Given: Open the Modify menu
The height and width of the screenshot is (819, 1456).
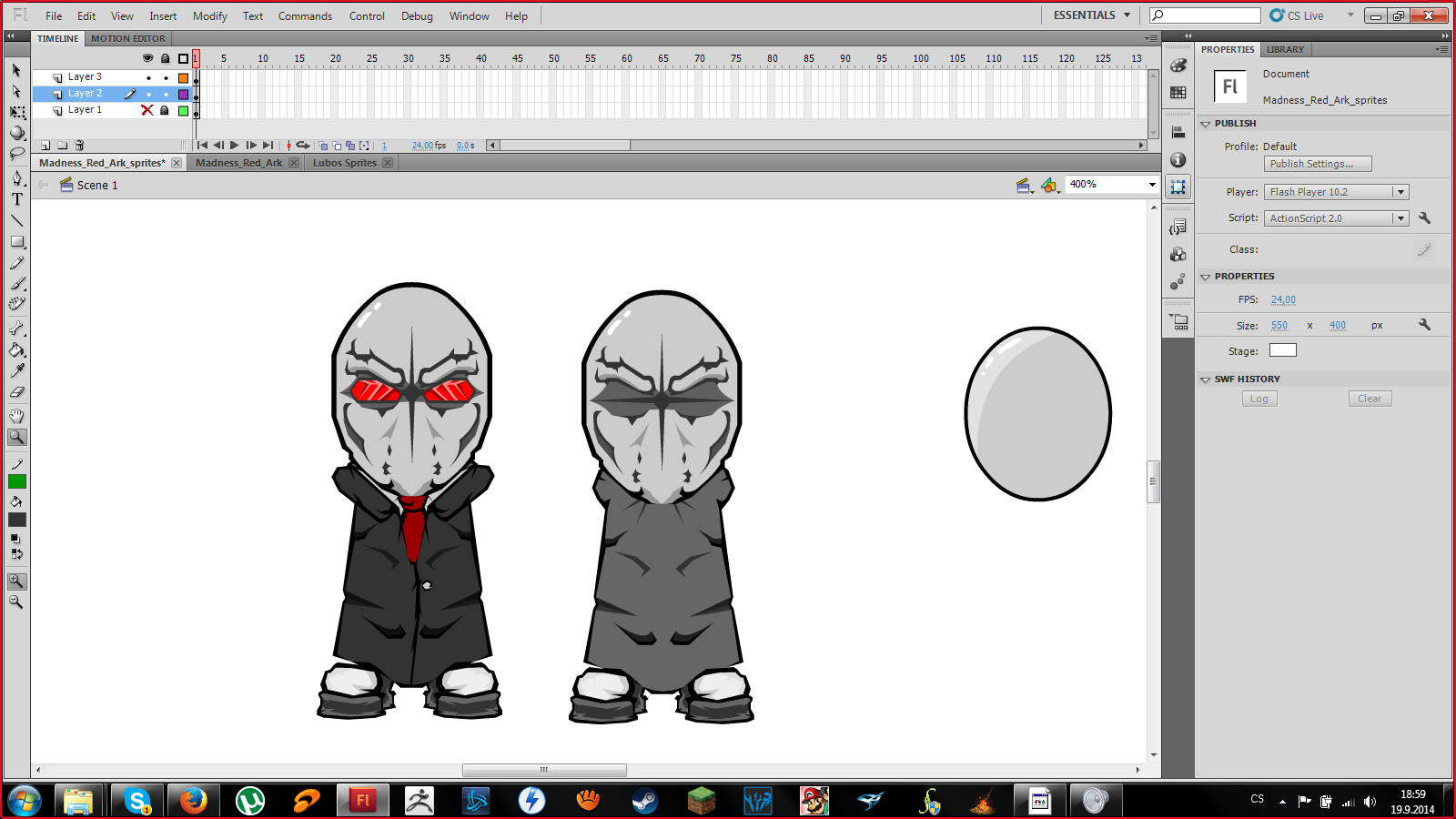Looking at the screenshot, I should click(x=209, y=16).
